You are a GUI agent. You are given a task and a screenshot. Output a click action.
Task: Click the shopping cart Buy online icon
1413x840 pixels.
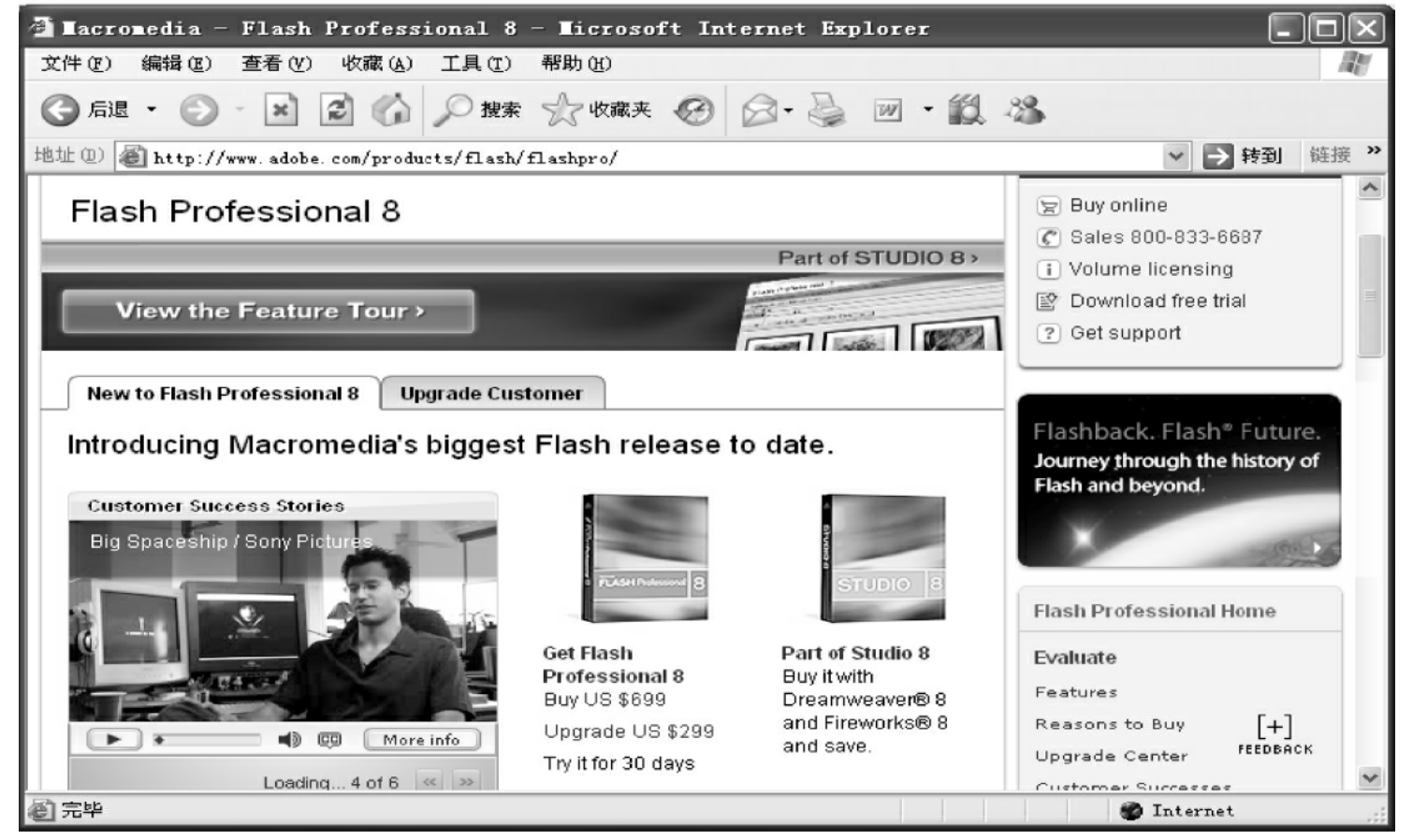[x=1048, y=206]
